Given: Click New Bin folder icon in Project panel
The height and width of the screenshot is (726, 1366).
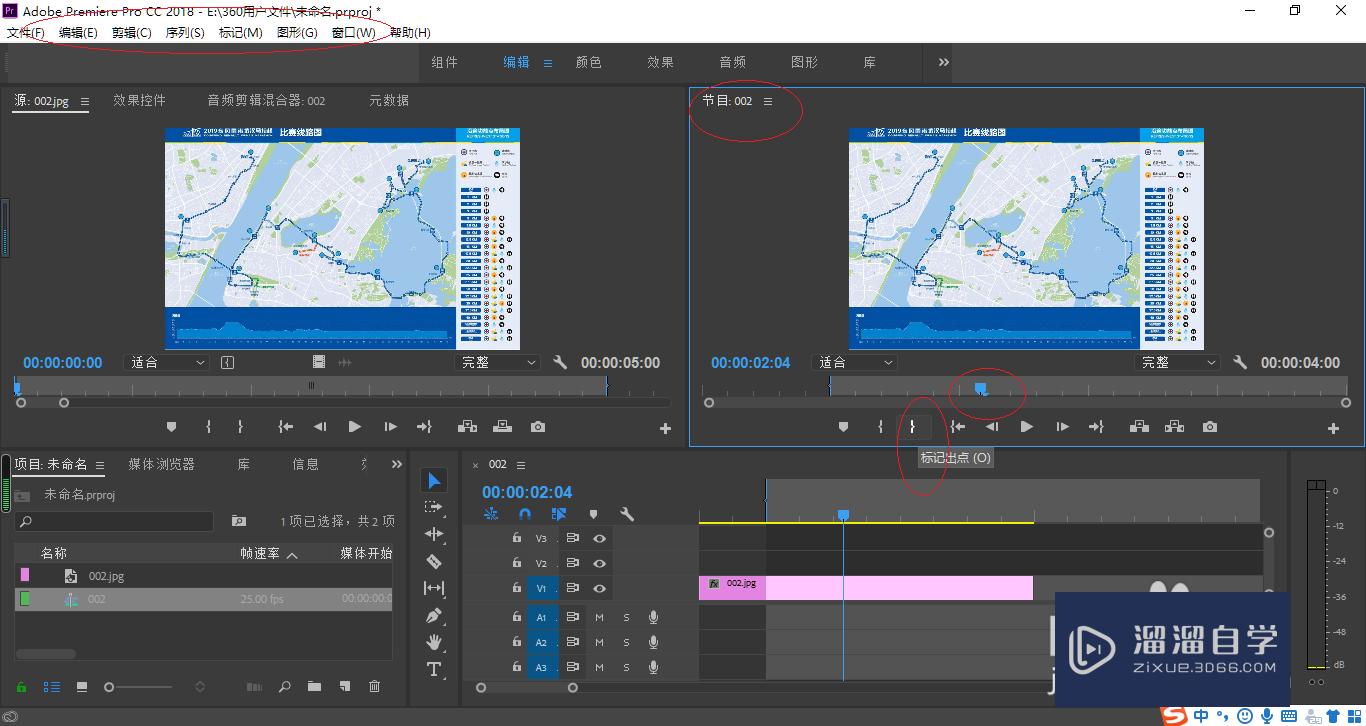Looking at the screenshot, I should click(x=314, y=687).
